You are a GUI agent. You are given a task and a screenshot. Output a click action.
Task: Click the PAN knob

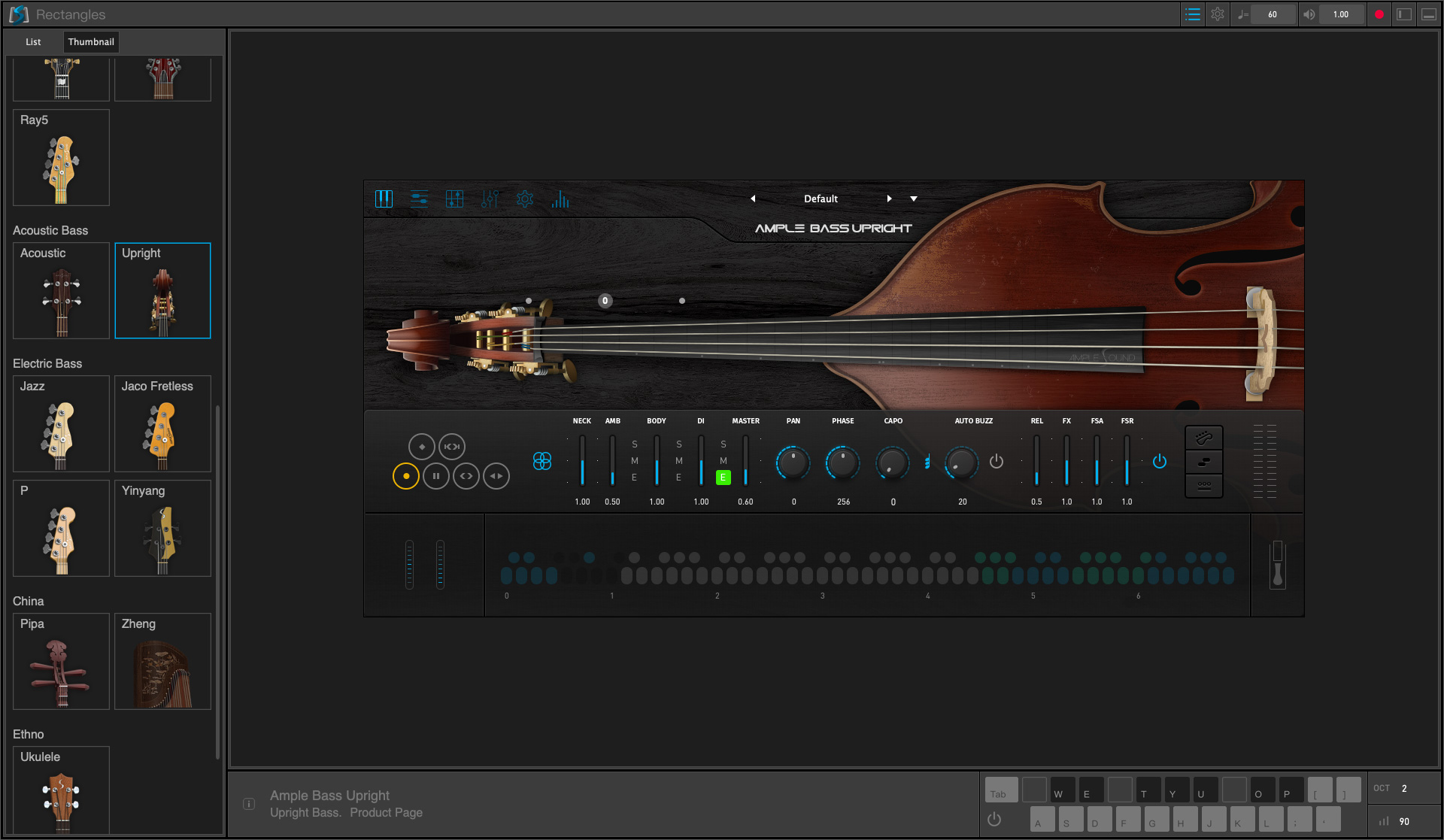click(x=793, y=462)
